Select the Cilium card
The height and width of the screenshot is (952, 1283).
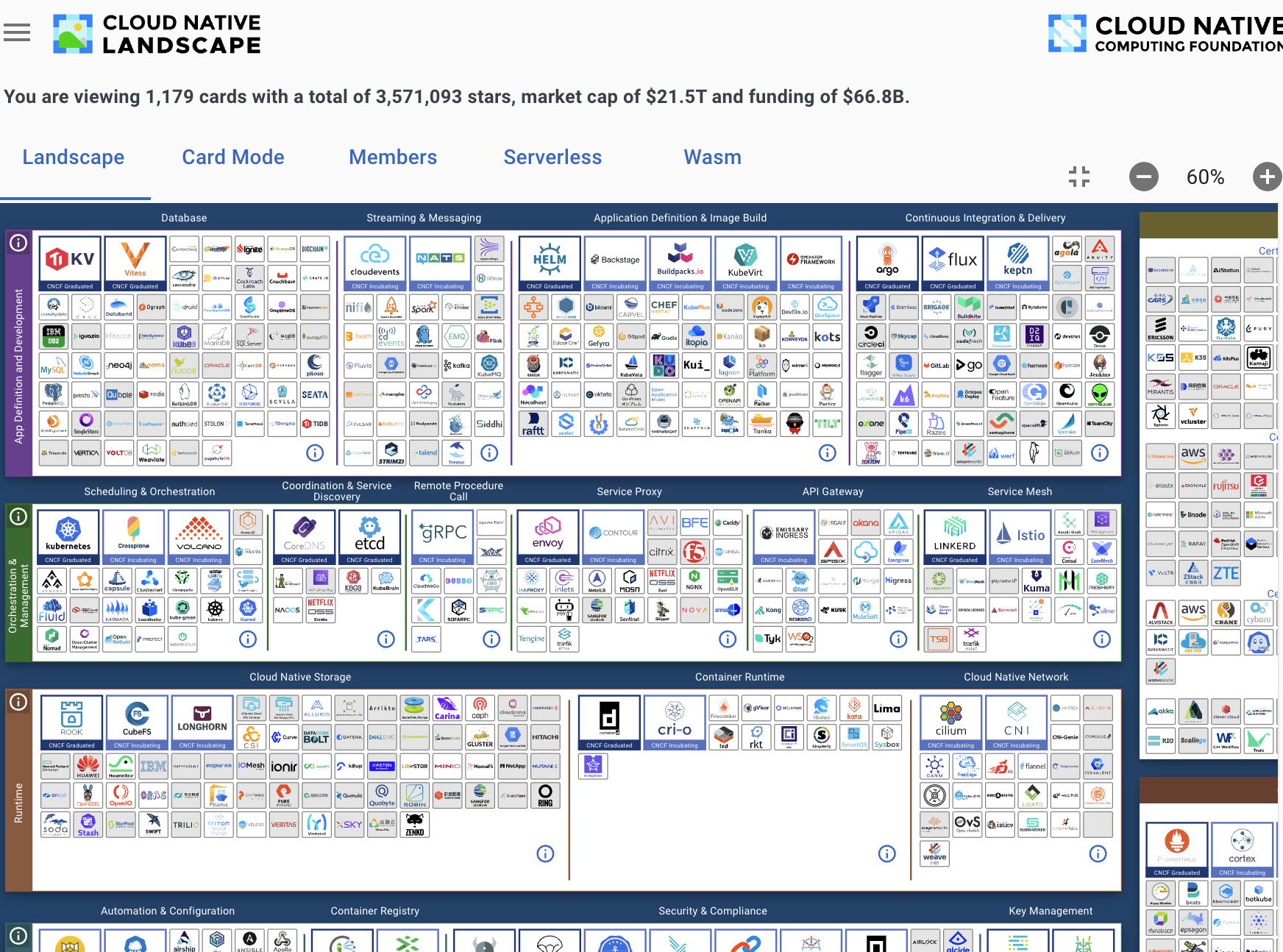tap(951, 722)
